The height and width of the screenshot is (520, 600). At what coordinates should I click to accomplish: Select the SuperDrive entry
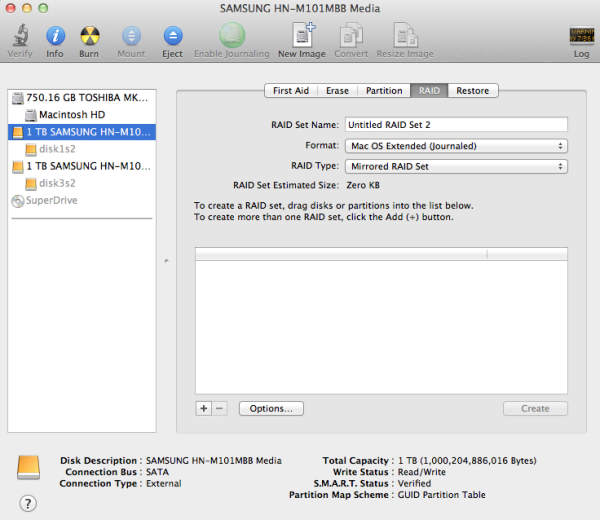tap(82, 201)
